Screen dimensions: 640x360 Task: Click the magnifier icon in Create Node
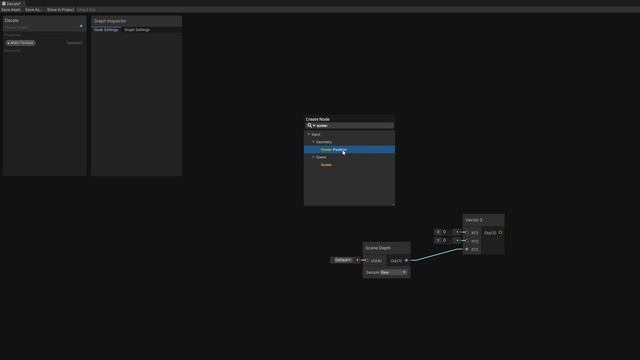pos(309,126)
